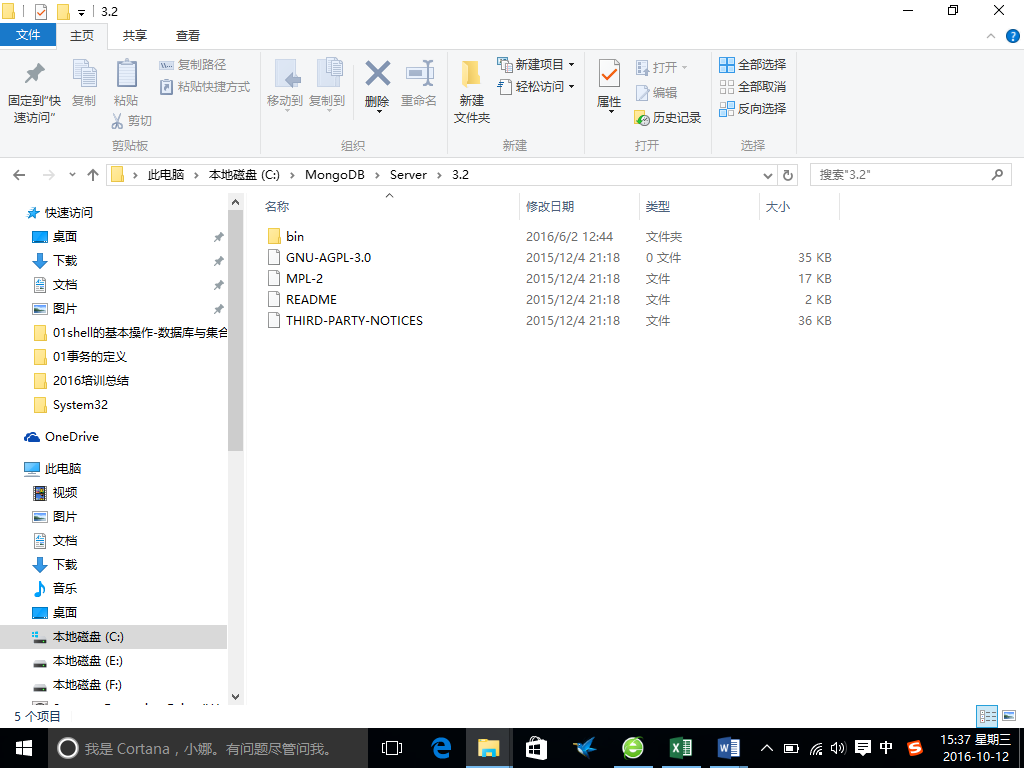
Task: Sort by Name (名称) column header
Action: click(x=391, y=206)
